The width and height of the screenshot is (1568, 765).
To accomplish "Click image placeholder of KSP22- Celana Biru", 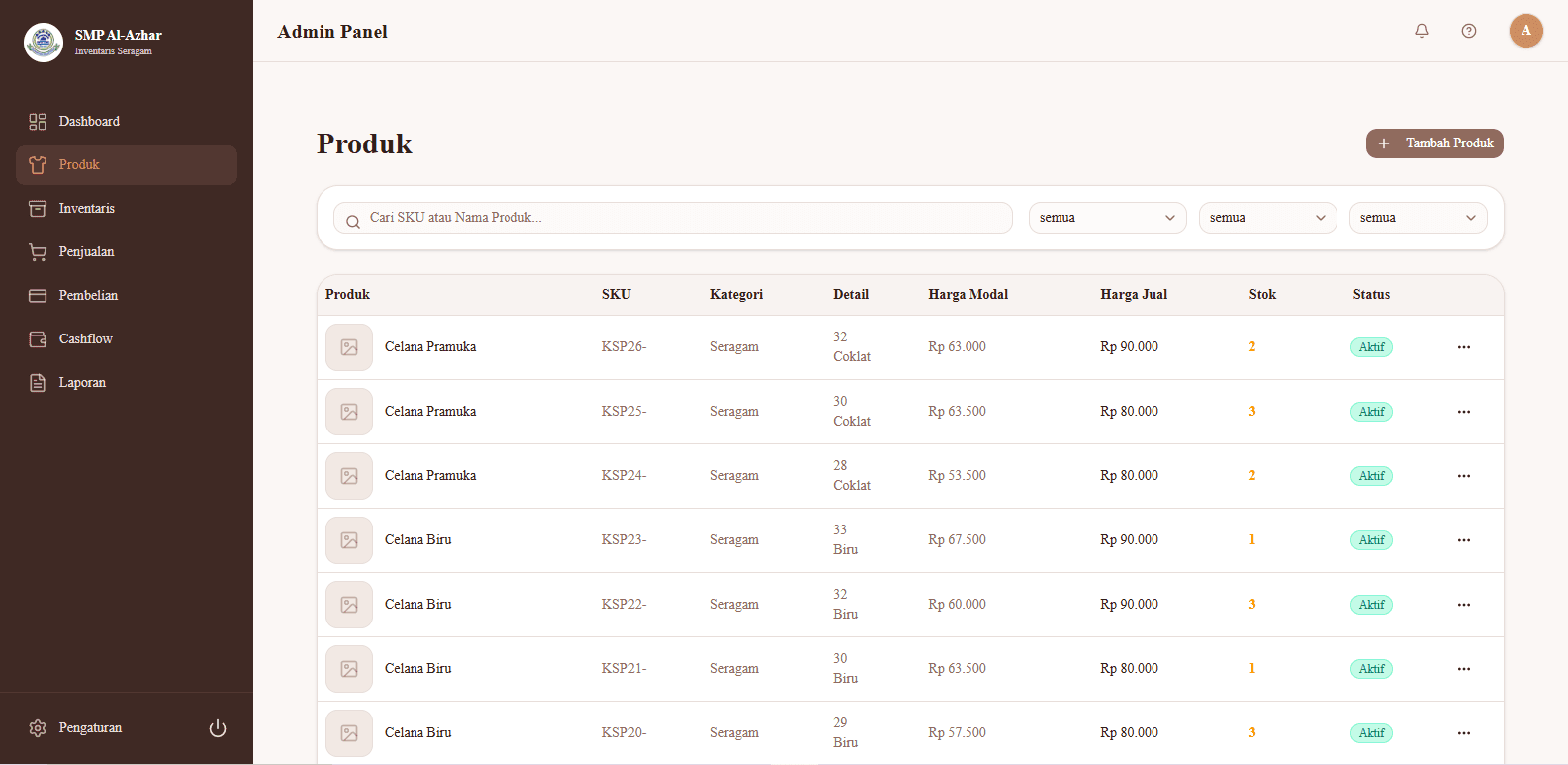I will click(349, 605).
